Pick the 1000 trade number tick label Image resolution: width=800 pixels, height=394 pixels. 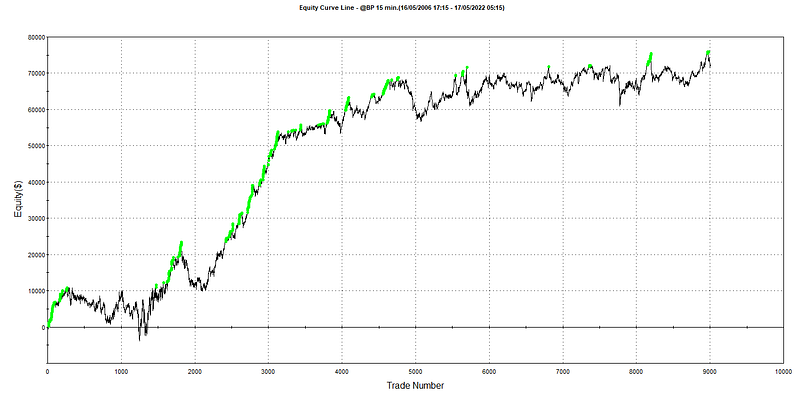click(121, 371)
